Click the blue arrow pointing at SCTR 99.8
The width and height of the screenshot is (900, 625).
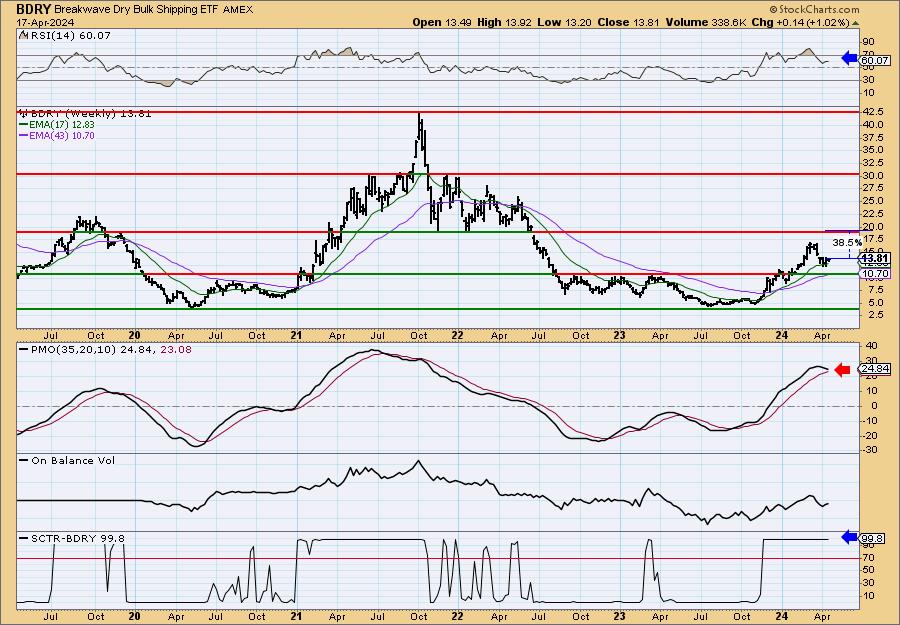point(849,537)
